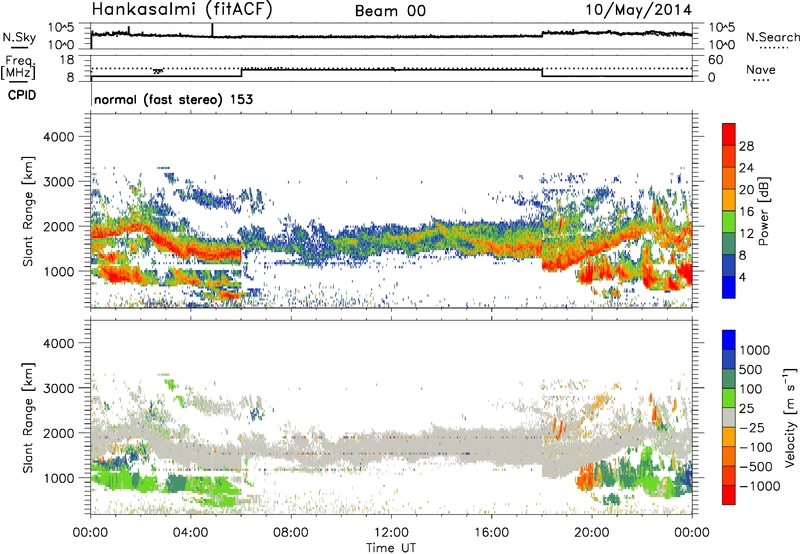Click the -25 tick on velocity colorbar
The height and width of the screenshot is (554, 800).
click(753, 427)
